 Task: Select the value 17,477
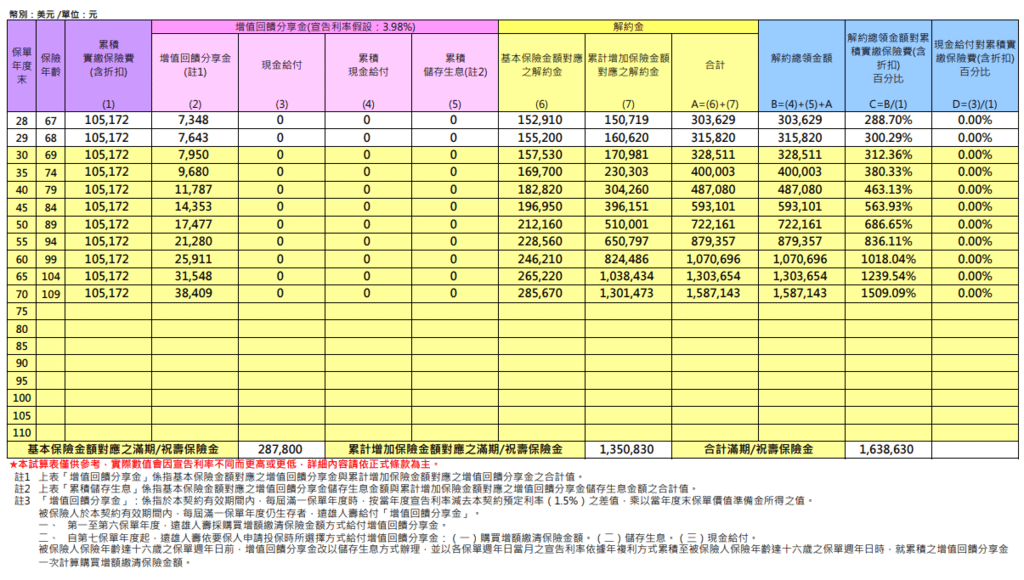coord(193,224)
